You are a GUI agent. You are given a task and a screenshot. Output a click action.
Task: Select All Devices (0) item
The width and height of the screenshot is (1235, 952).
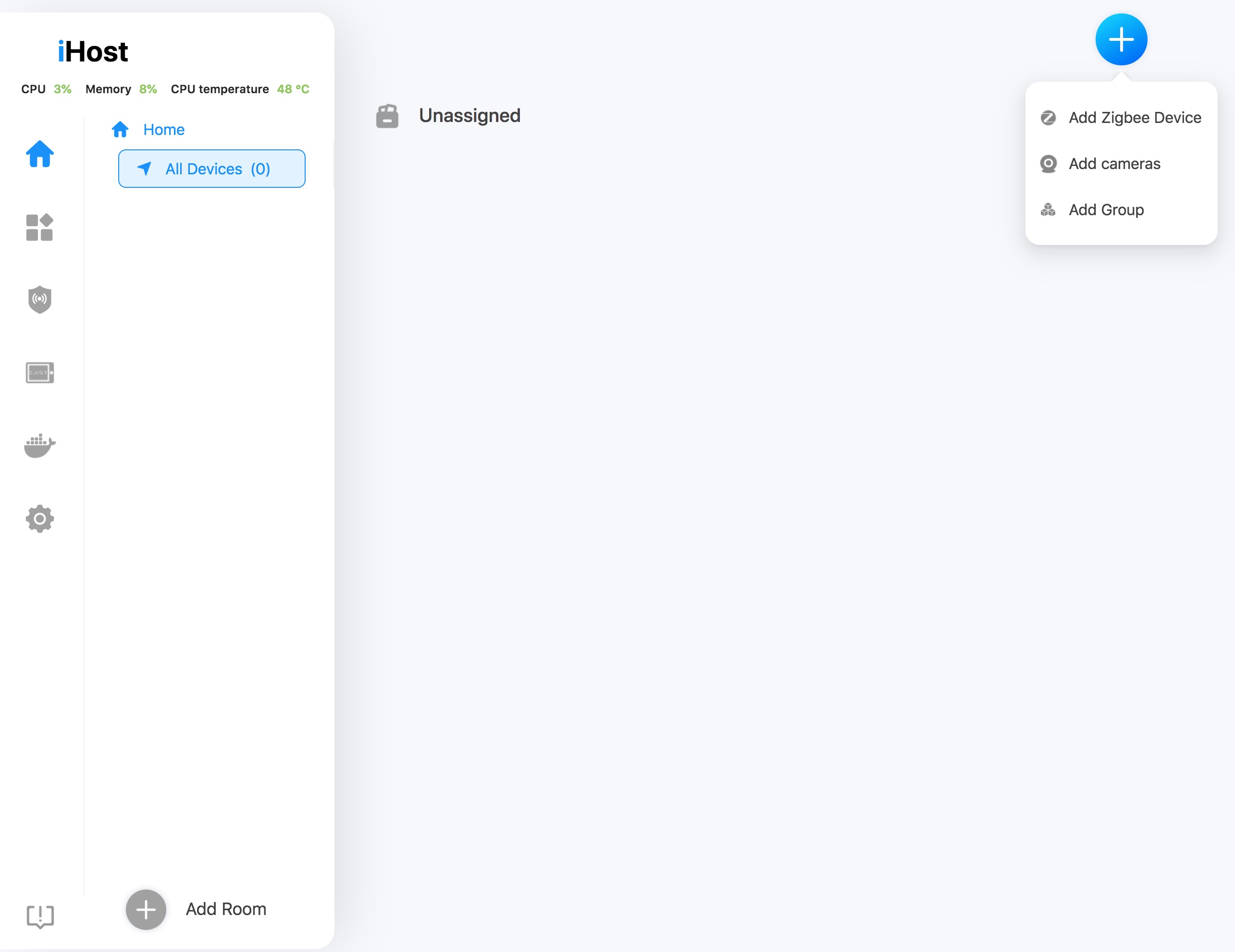pos(211,169)
